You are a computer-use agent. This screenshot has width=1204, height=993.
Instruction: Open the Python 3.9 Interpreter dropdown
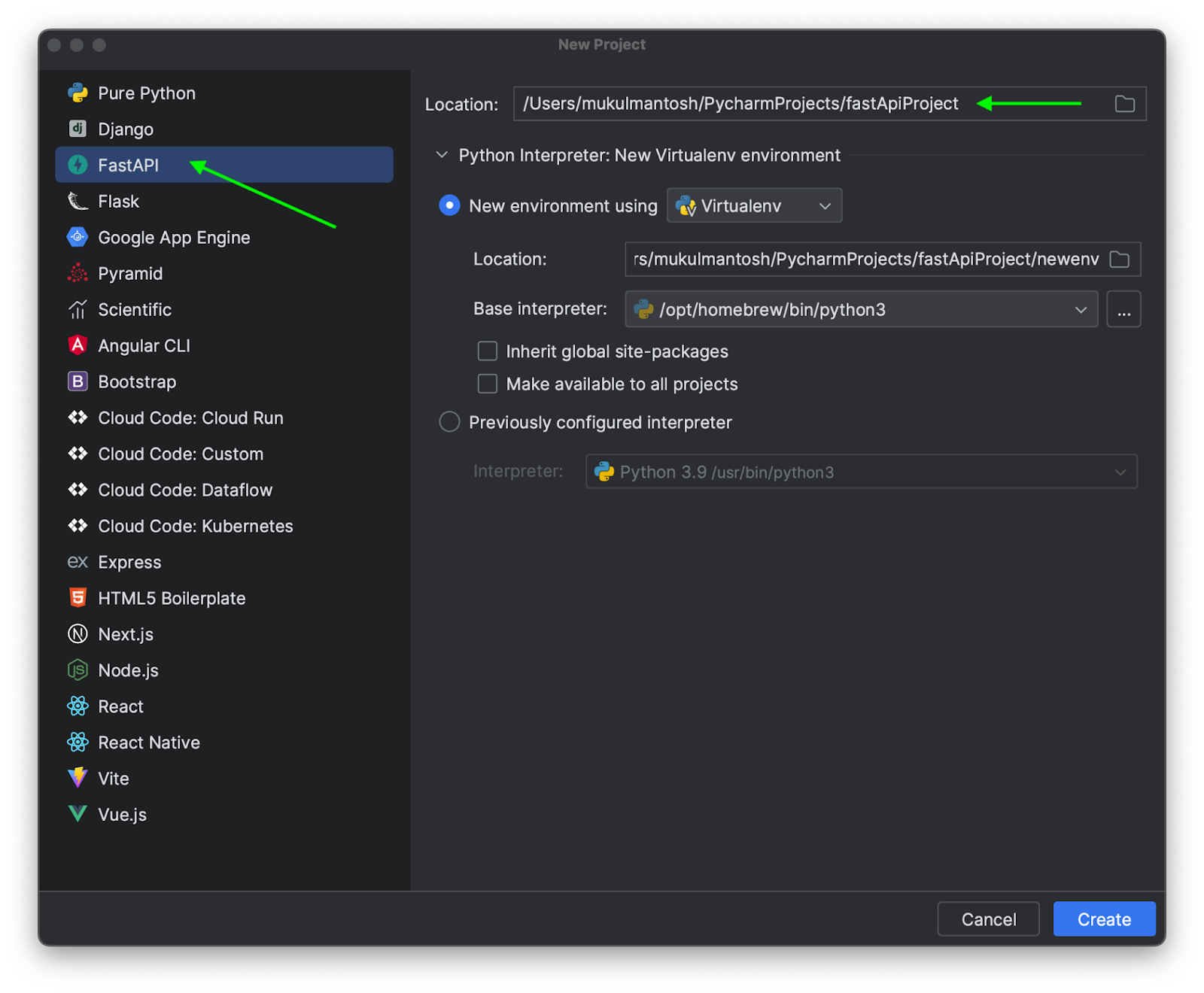(x=862, y=472)
